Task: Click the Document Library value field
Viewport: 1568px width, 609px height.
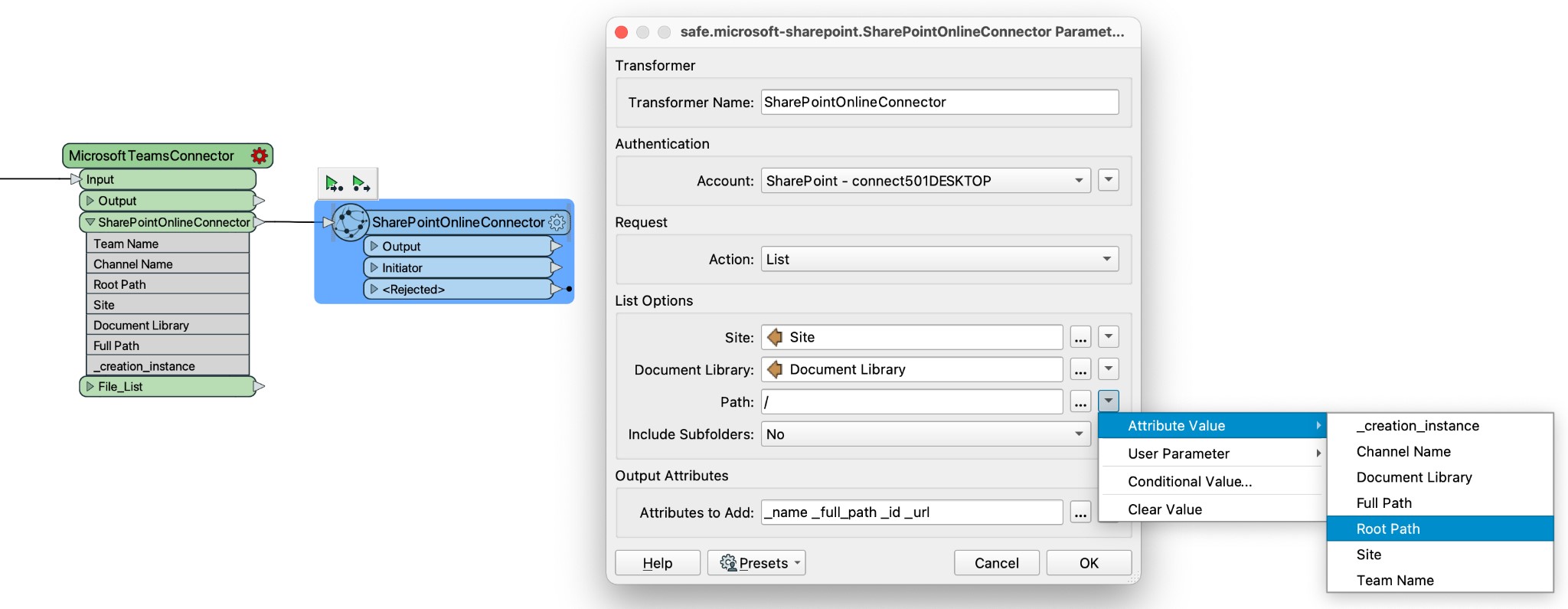Action: pyautogui.click(x=911, y=370)
